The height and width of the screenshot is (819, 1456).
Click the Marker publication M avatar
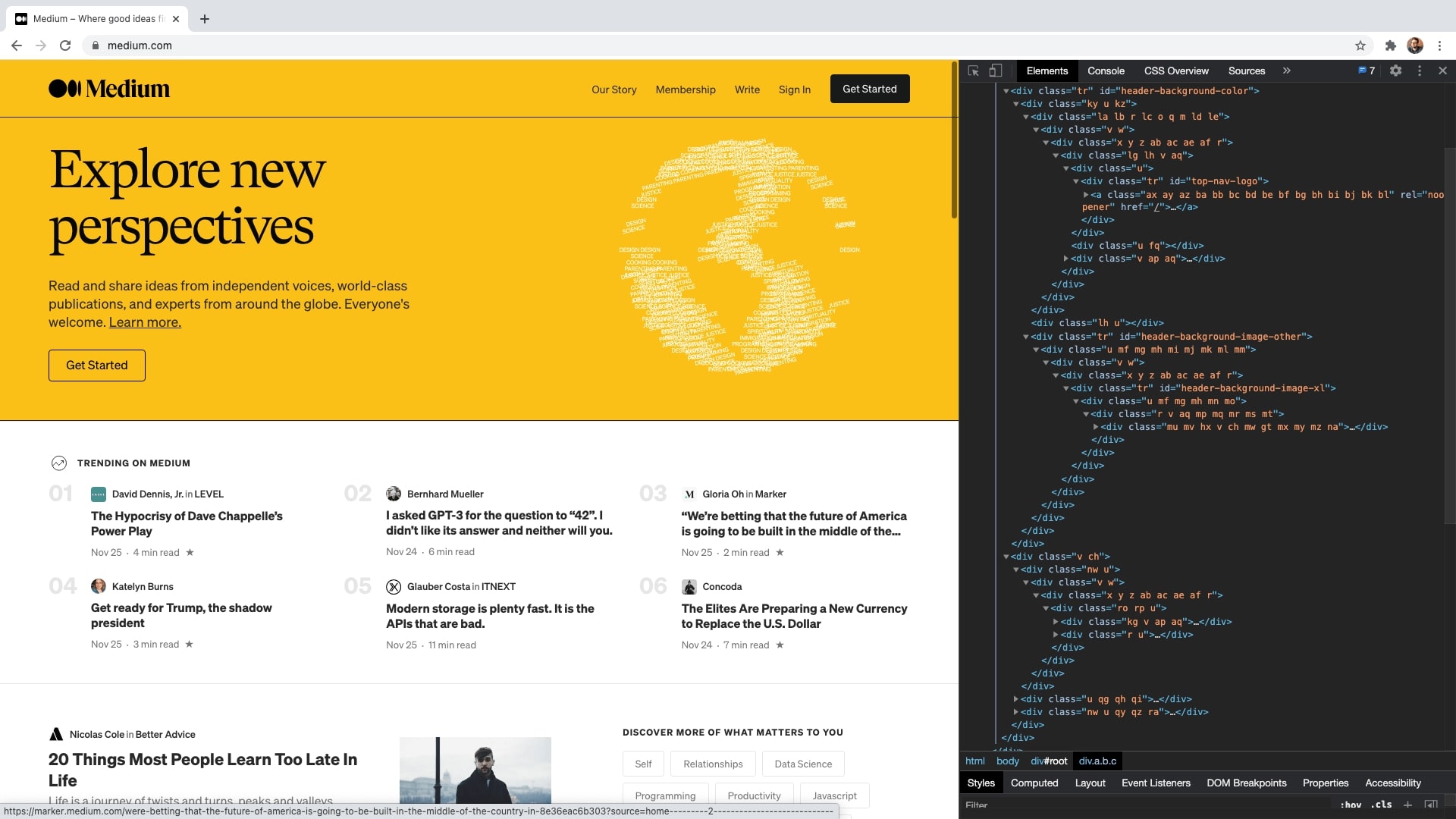point(689,494)
